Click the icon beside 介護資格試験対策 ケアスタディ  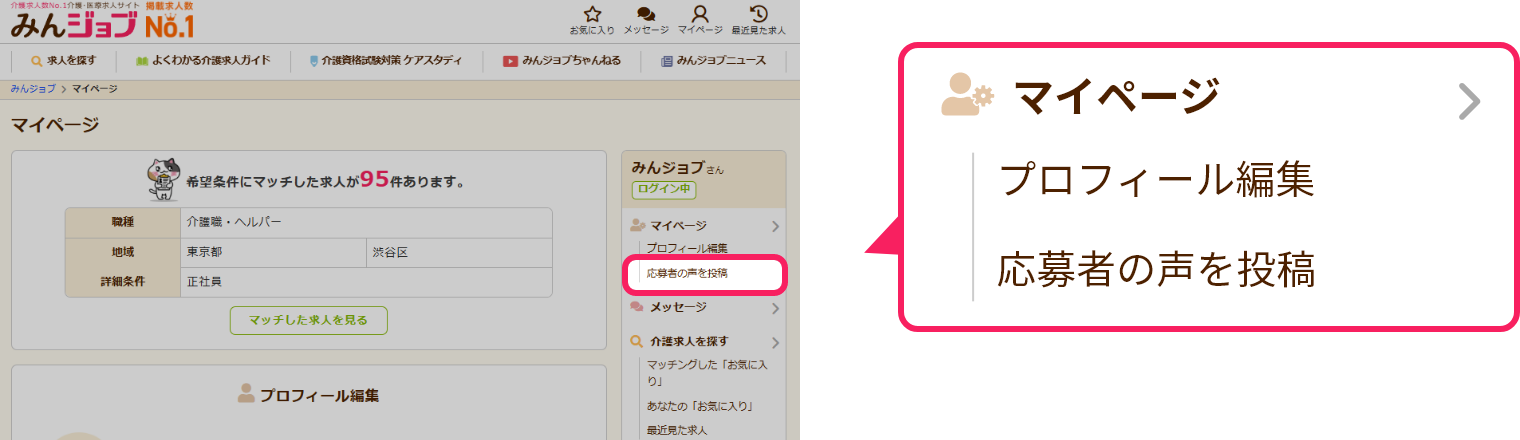314,61
